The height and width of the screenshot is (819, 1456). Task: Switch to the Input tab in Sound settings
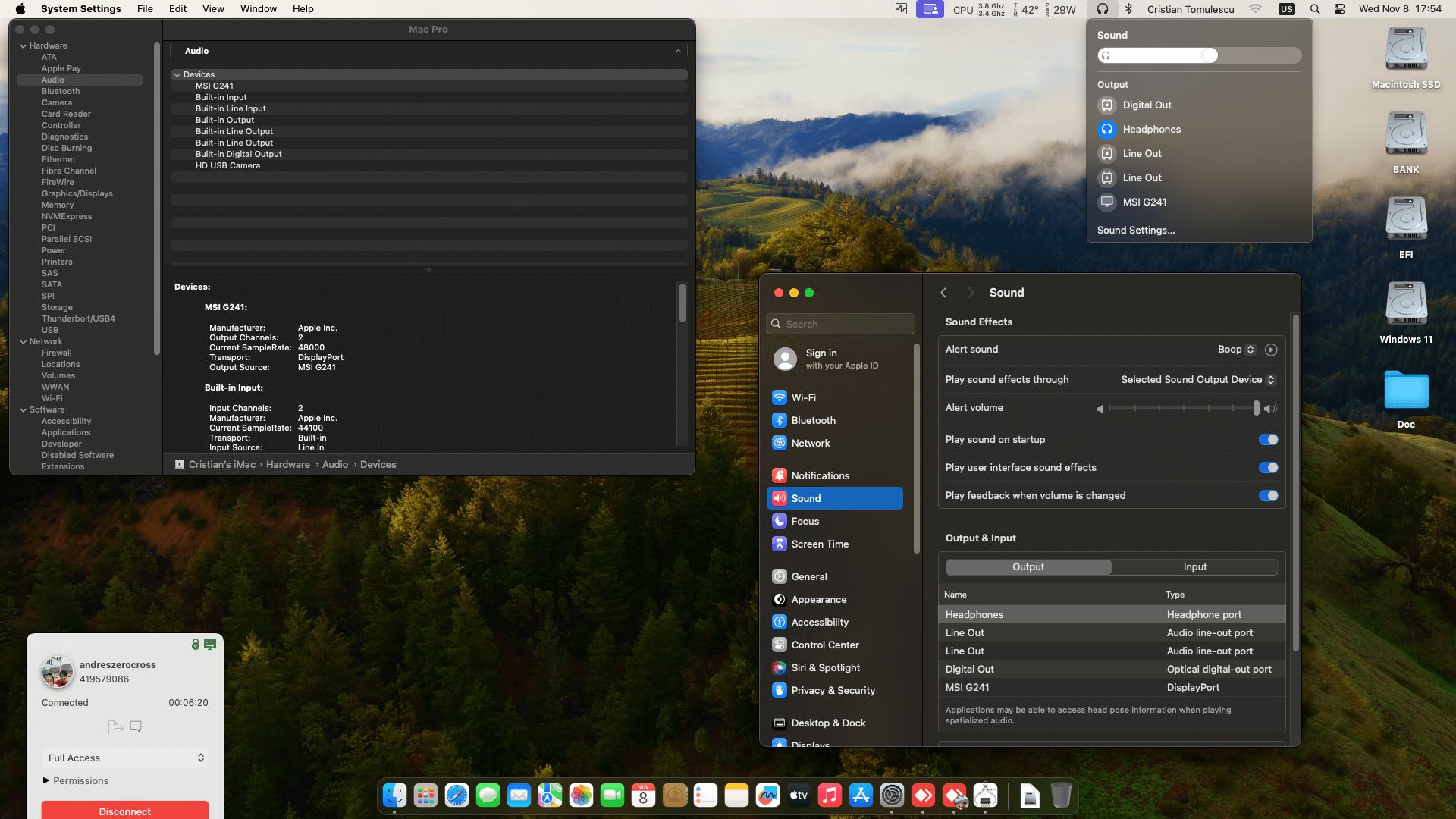(x=1195, y=567)
